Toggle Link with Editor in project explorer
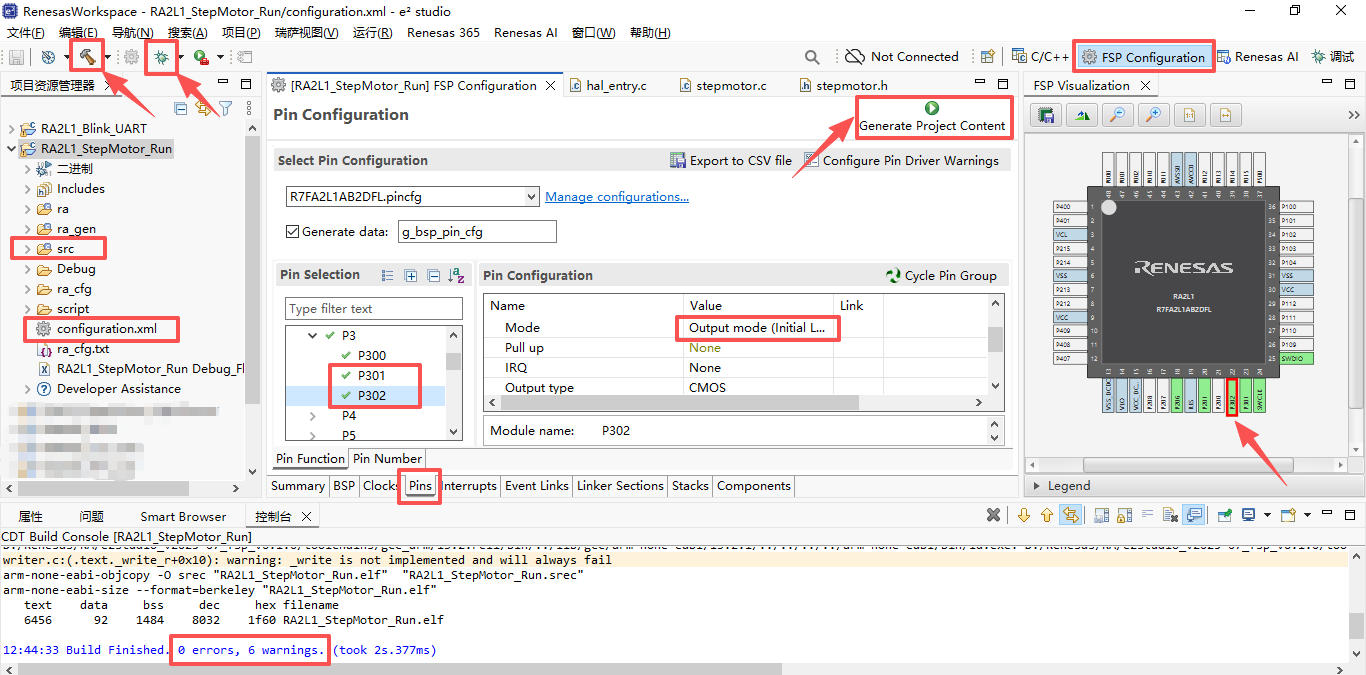This screenshot has width=1366, height=675. (x=204, y=108)
